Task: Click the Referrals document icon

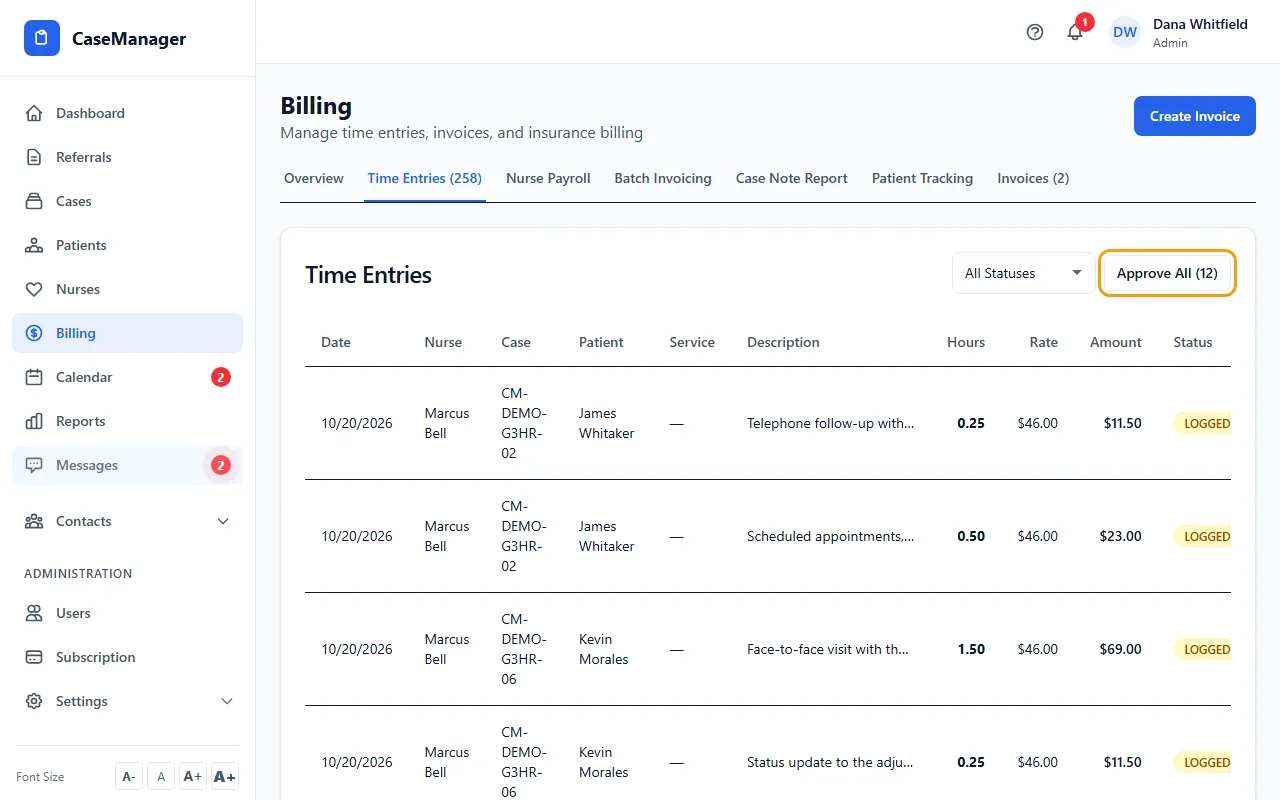Action: [34, 157]
